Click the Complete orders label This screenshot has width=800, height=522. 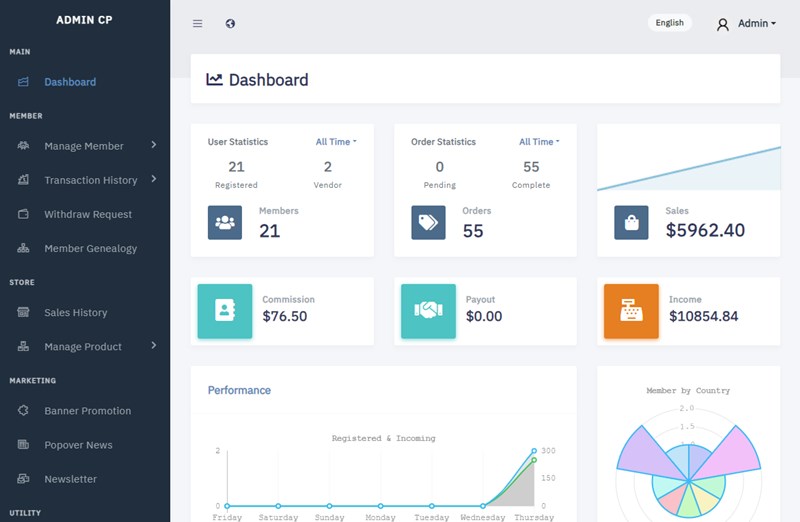click(x=531, y=185)
